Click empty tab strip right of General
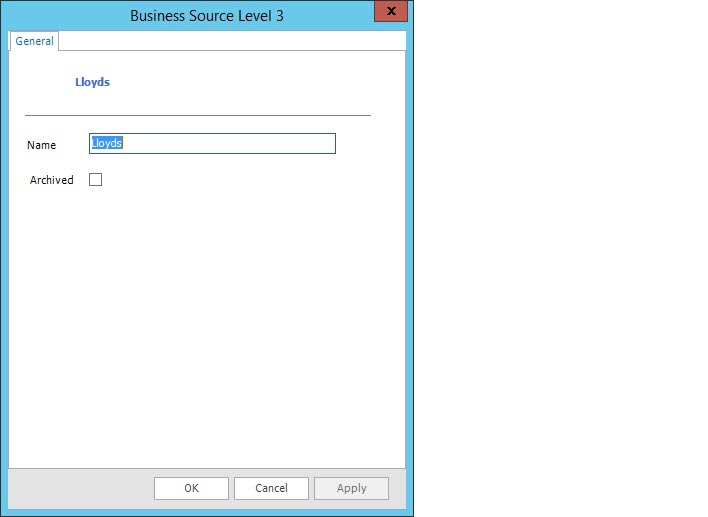Image resolution: width=708 pixels, height=517 pixels. tap(230, 41)
